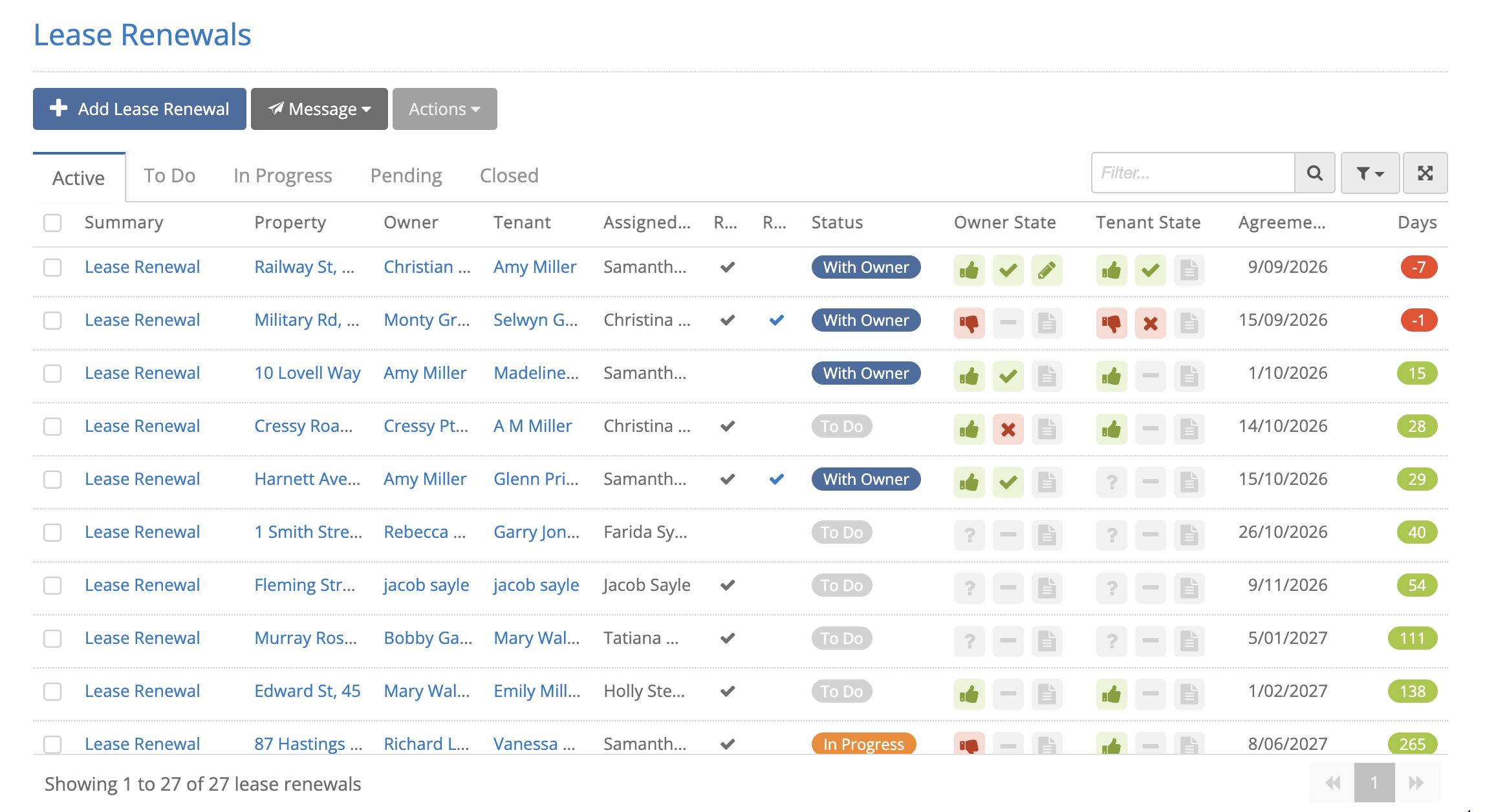Click the expand fullscreen arrows icon
The width and height of the screenshot is (1485, 812).
1425,173
